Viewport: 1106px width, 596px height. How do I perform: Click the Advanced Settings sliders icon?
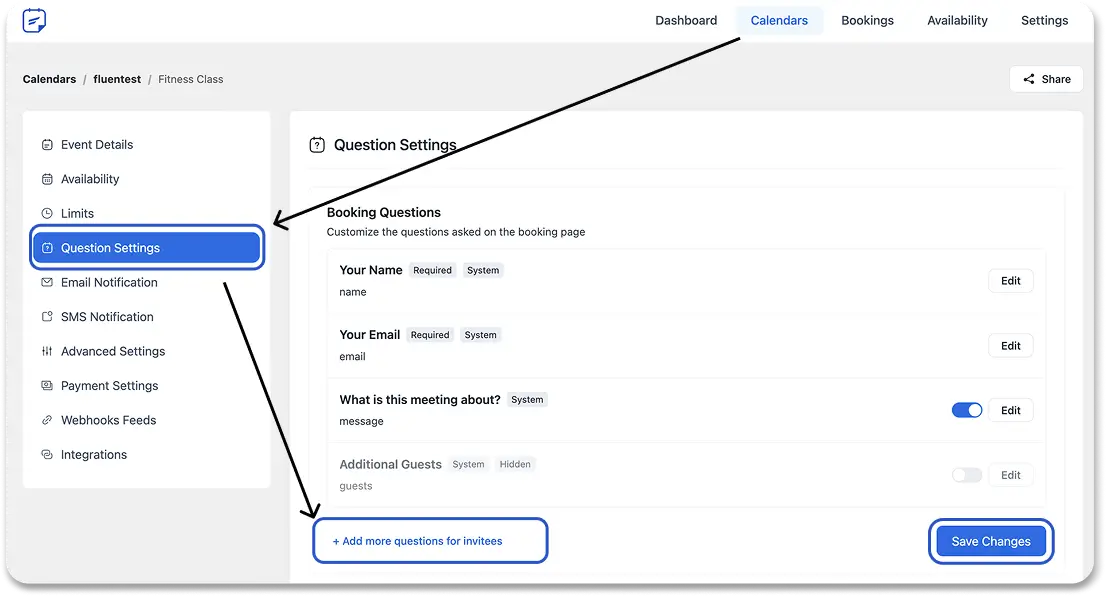(47, 351)
